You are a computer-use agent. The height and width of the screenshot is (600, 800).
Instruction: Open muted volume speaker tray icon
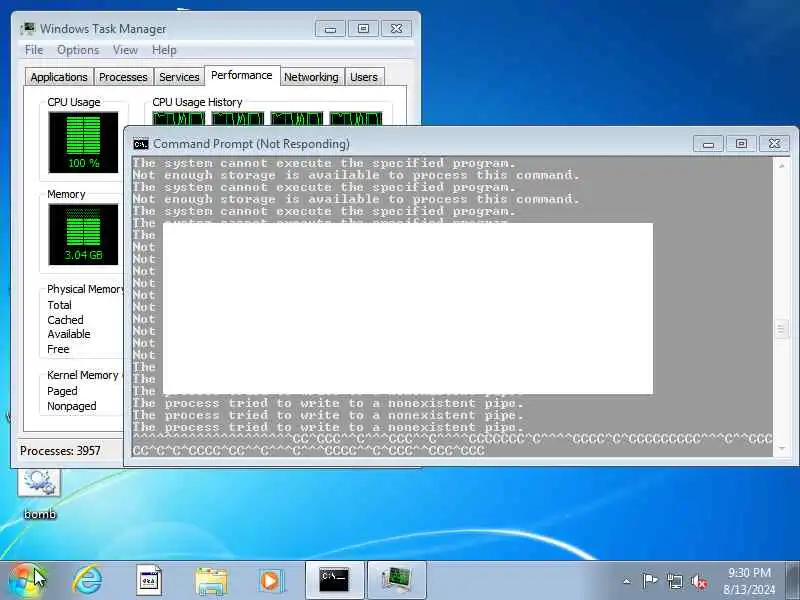[x=698, y=581]
